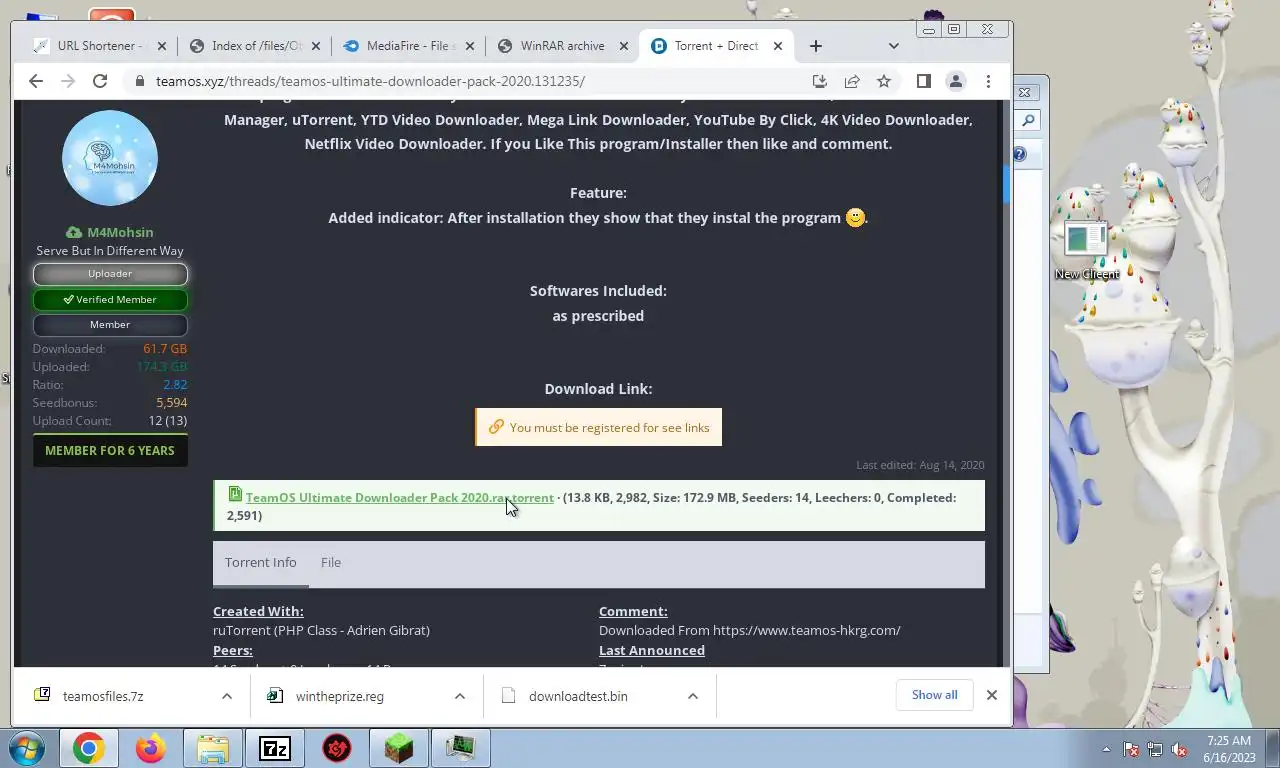Close the MediaFire tab
The image size is (1280, 768).
[470, 46]
